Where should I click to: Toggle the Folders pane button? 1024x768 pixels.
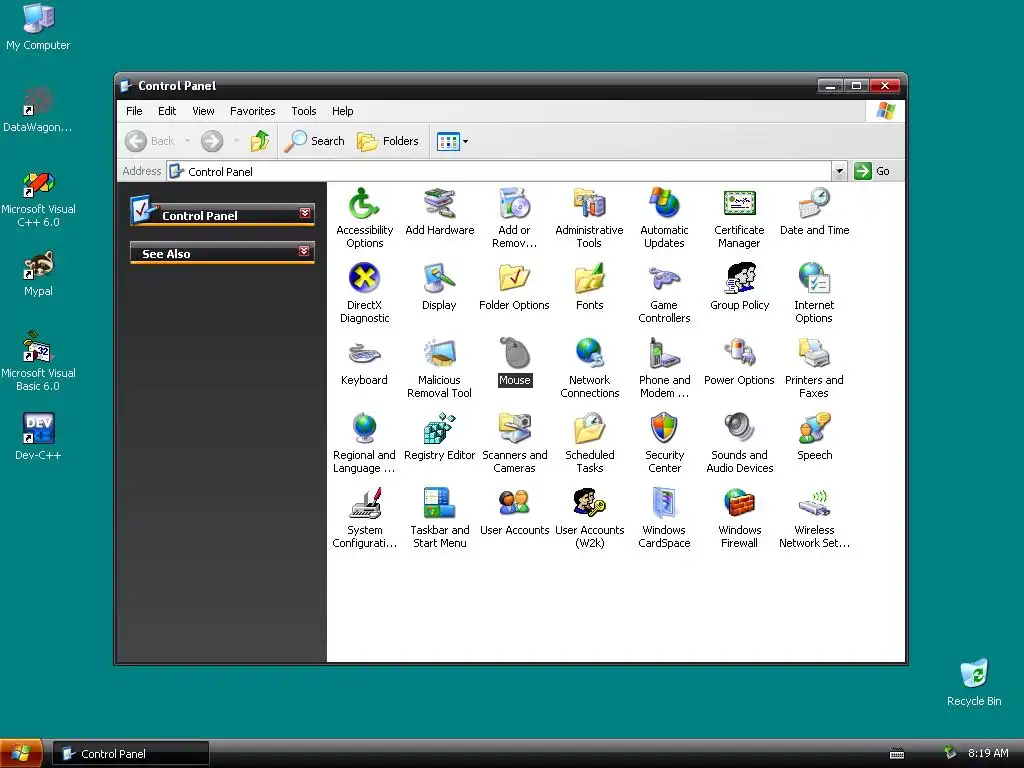click(x=388, y=141)
